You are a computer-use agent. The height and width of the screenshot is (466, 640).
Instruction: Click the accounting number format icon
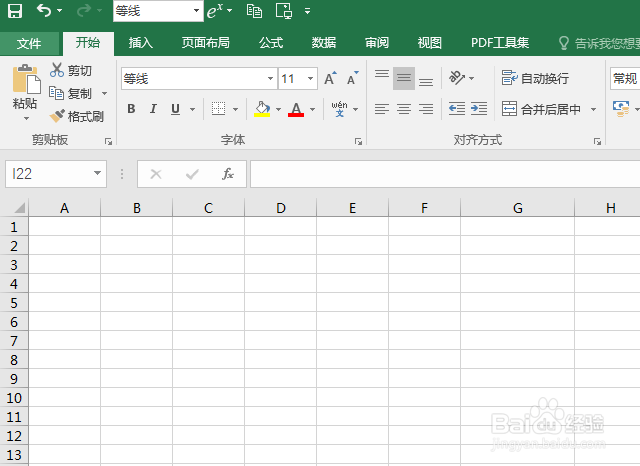coord(621,109)
